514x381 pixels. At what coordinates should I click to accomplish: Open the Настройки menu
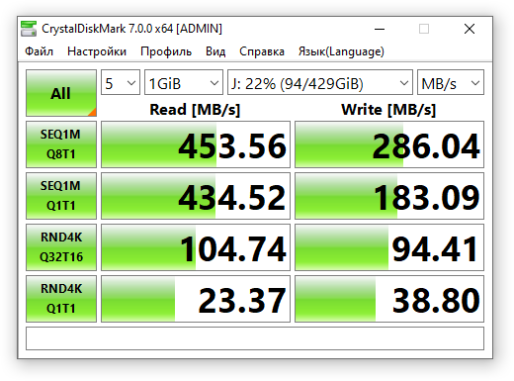(x=97, y=51)
